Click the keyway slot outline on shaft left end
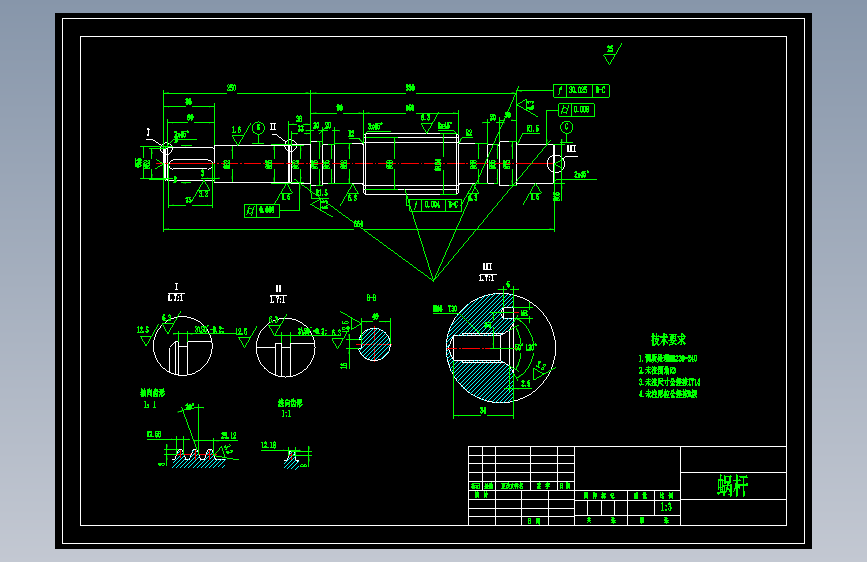Image resolution: width=867 pixels, height=562 pixels. [190, 164]
